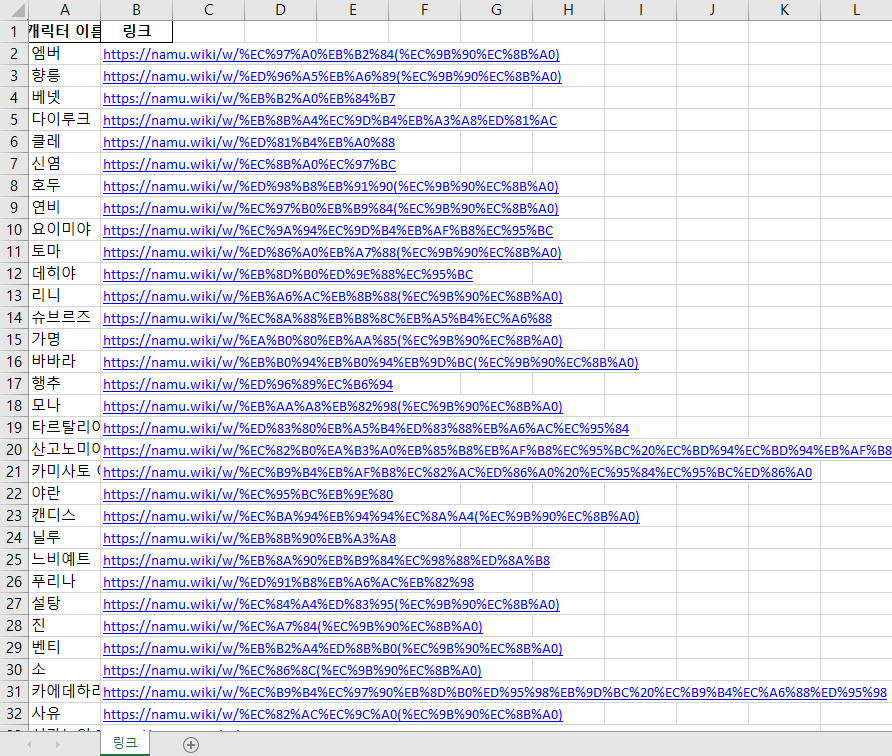
Task: Select column C header
Action: pos(209,10)
